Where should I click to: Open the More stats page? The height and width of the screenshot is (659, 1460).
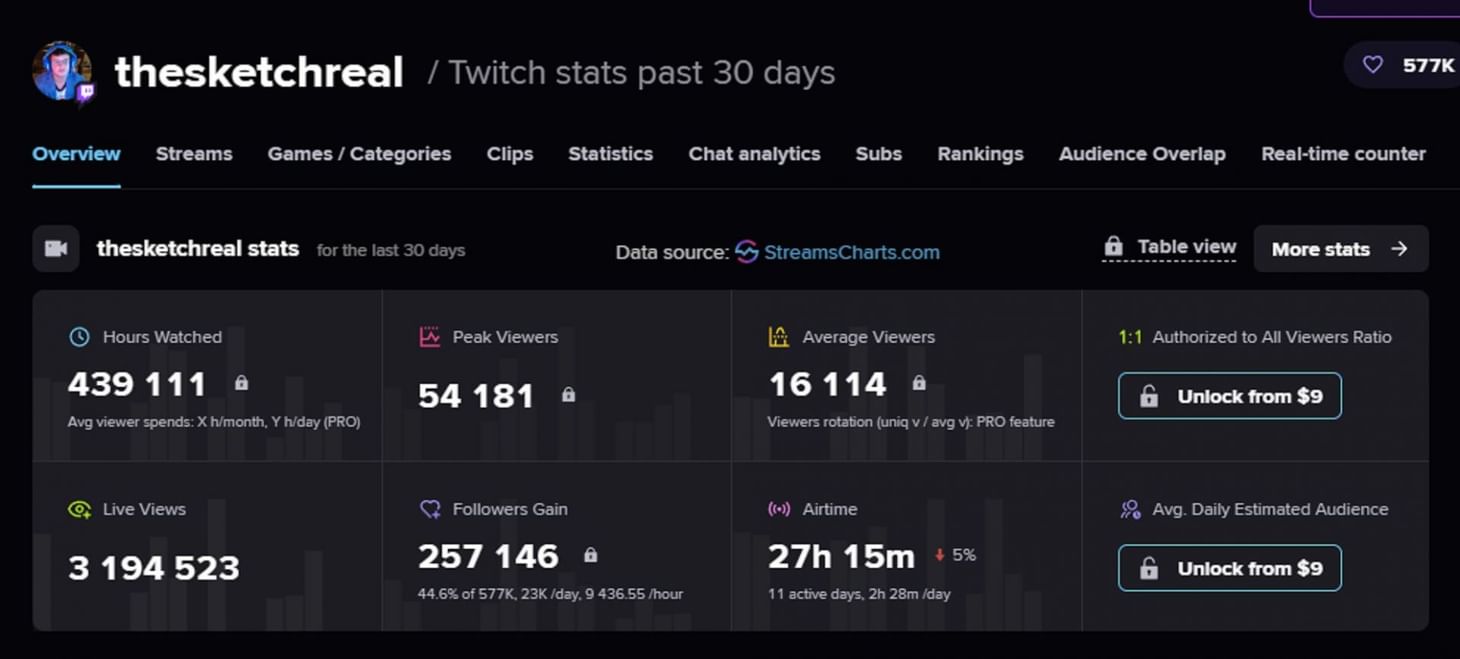click(x=1340, y=249)
